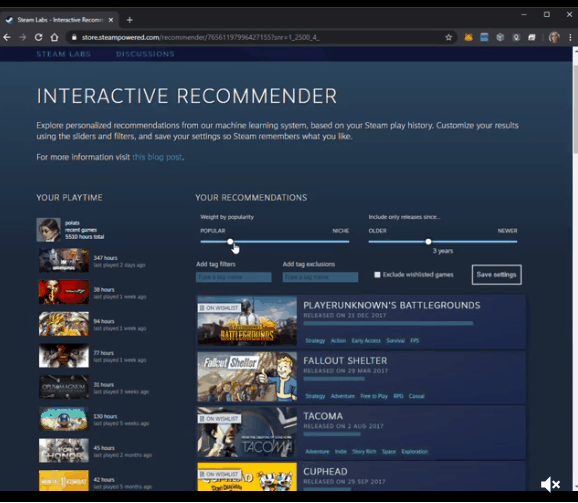This screenshot has height=503, width=578.
Task: Focus the Add tag exclusions input
Action: click(x=320, y=277)
